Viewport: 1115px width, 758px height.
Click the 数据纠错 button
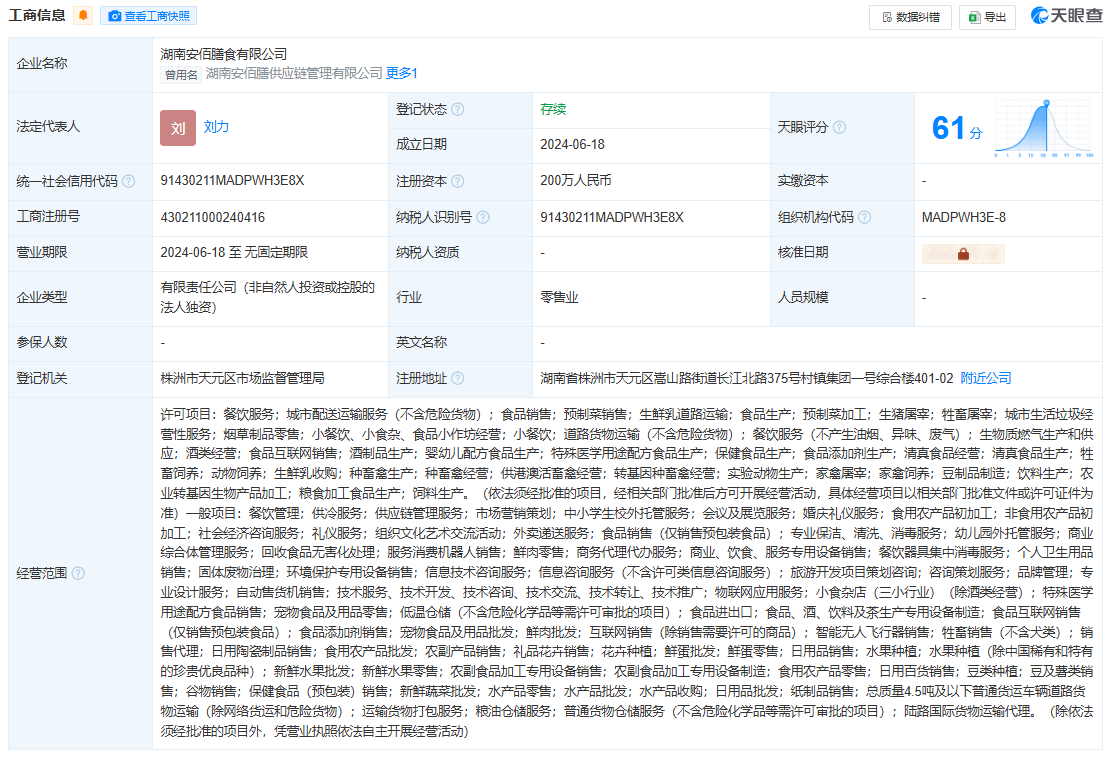click(910, 17)
